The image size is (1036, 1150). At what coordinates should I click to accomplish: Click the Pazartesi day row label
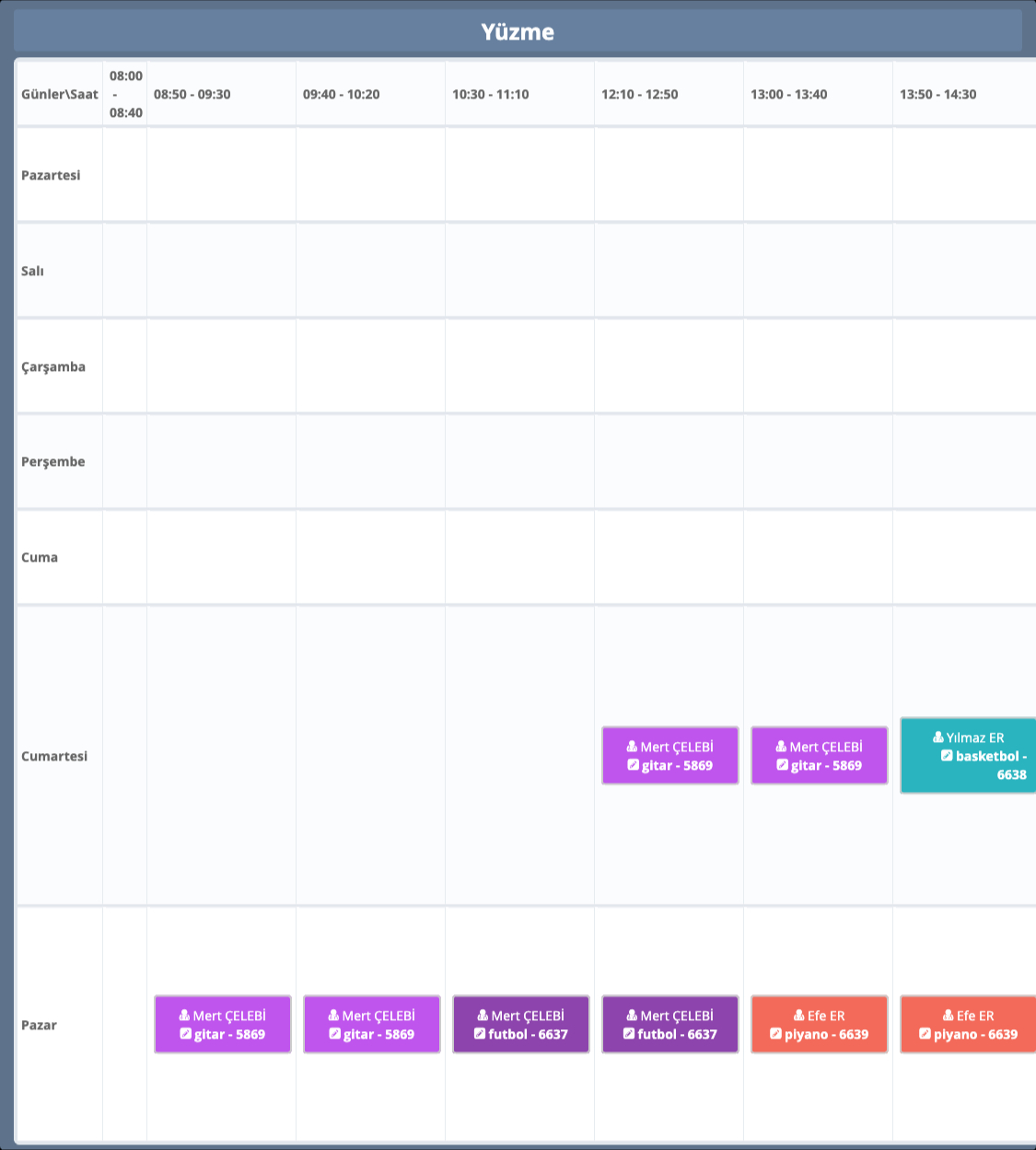[51, 175]
